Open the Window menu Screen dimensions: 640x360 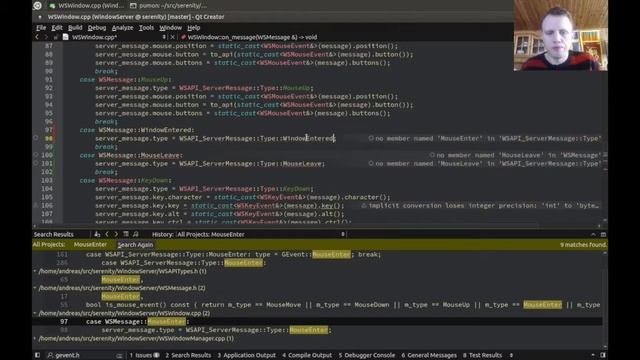click(171, 28)
